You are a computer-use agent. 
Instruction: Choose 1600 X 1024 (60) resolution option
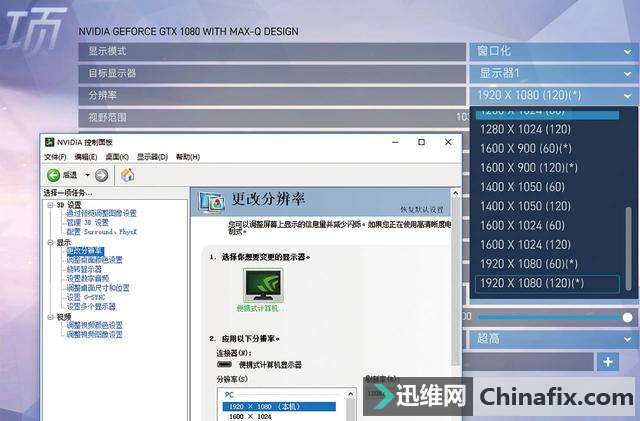[547, 225]
